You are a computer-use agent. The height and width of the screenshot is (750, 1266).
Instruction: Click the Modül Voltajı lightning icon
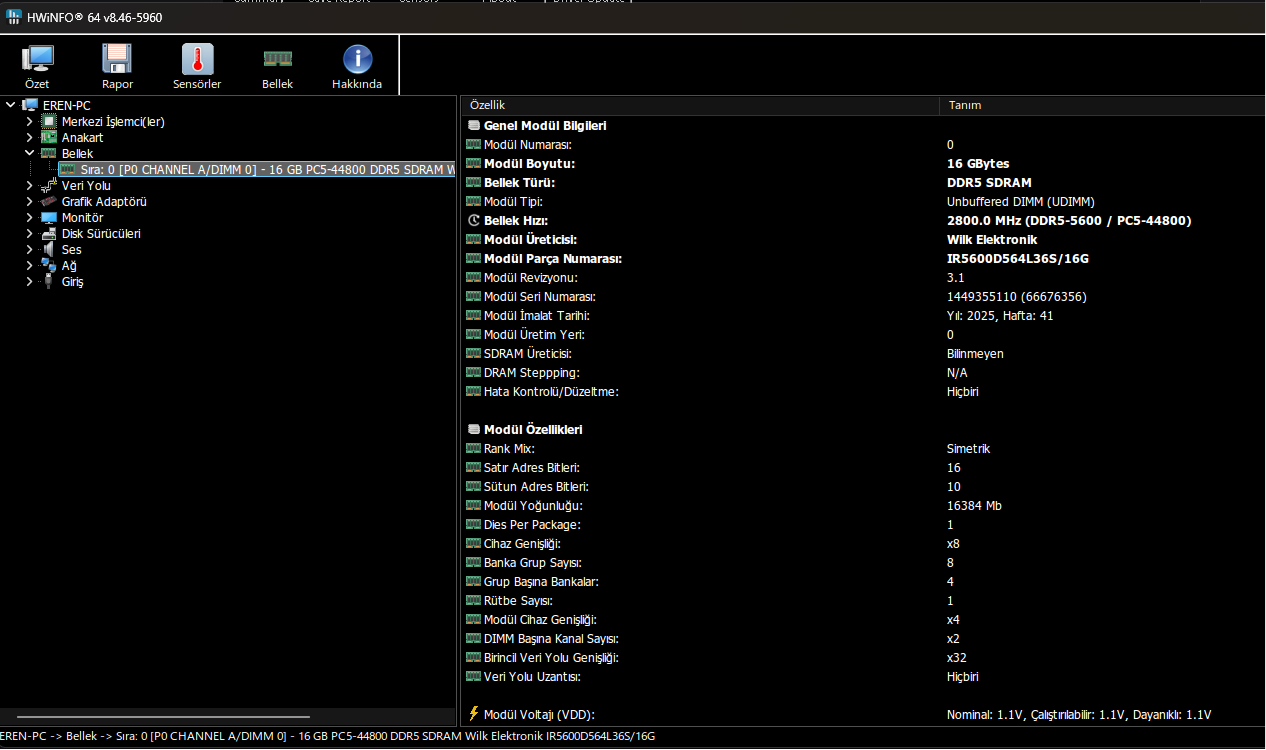tap(474, 714)
